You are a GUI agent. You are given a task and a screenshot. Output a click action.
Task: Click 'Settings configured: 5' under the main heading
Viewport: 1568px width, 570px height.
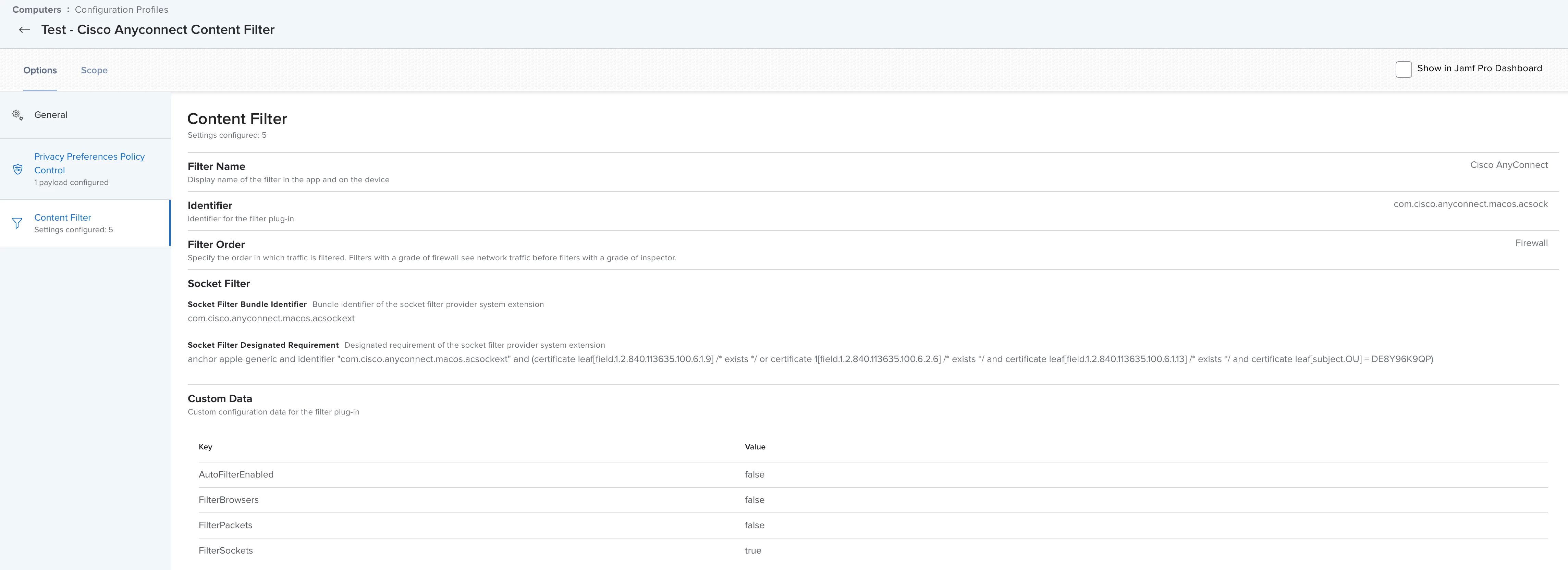pos(227,135)
